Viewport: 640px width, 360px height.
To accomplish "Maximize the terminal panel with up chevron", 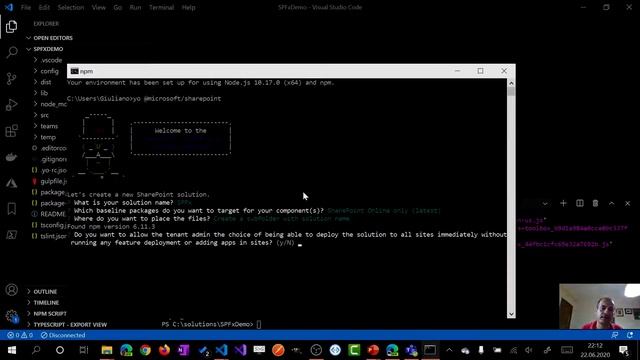I will 611,203.
